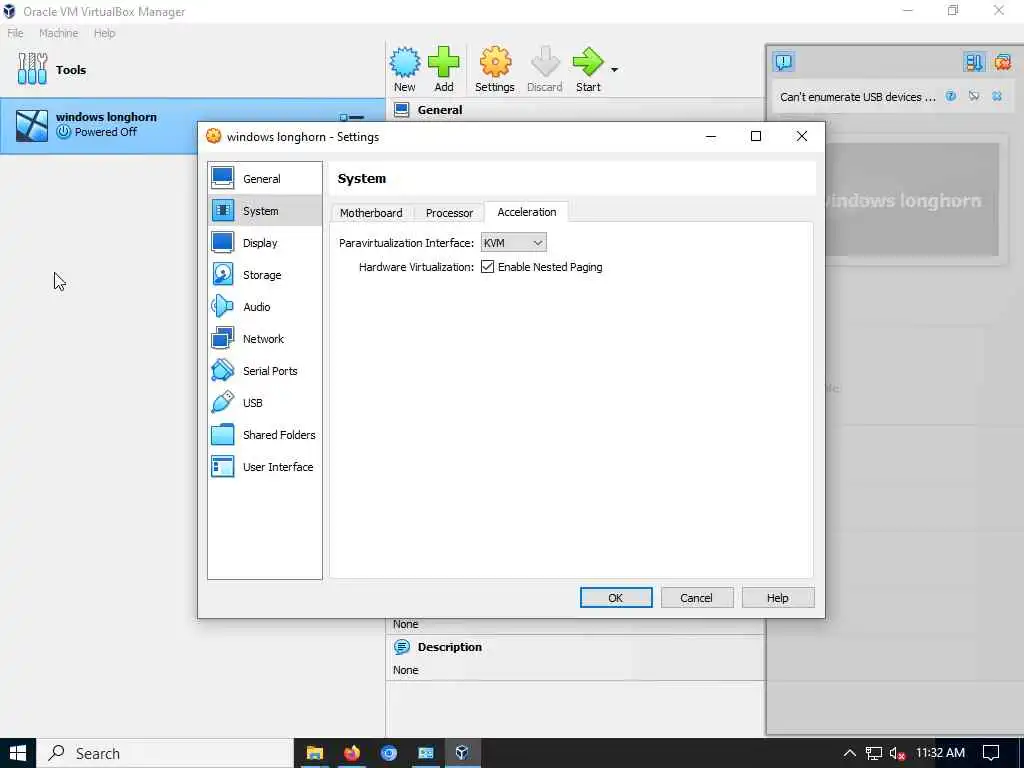Click the notification center speech-bubble icon
This screenshot has height=768, width=1024.
(784, 62)
